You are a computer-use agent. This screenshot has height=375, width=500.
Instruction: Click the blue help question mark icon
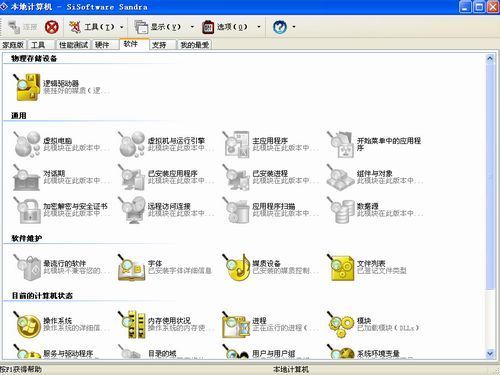pos(280,27)
